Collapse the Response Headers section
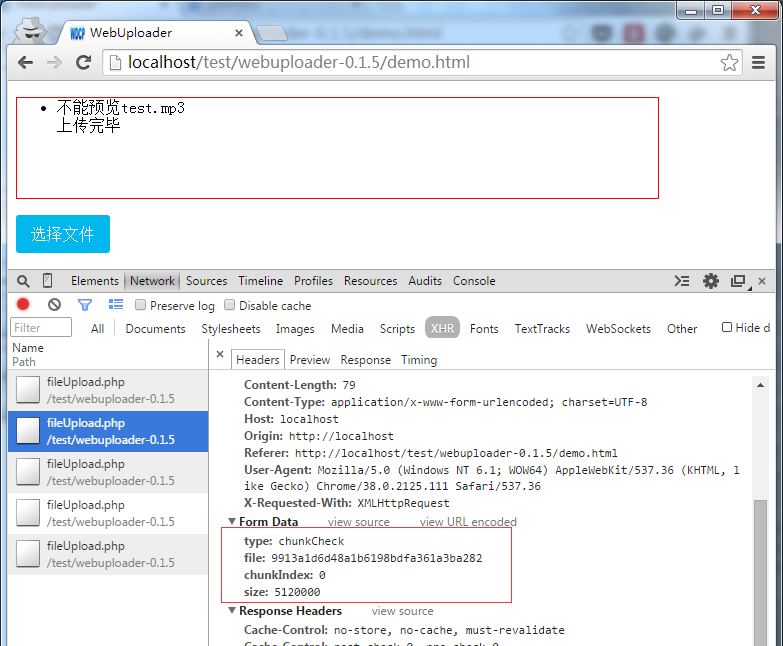This screenshot has width=783, height=646. pos(232,611)
